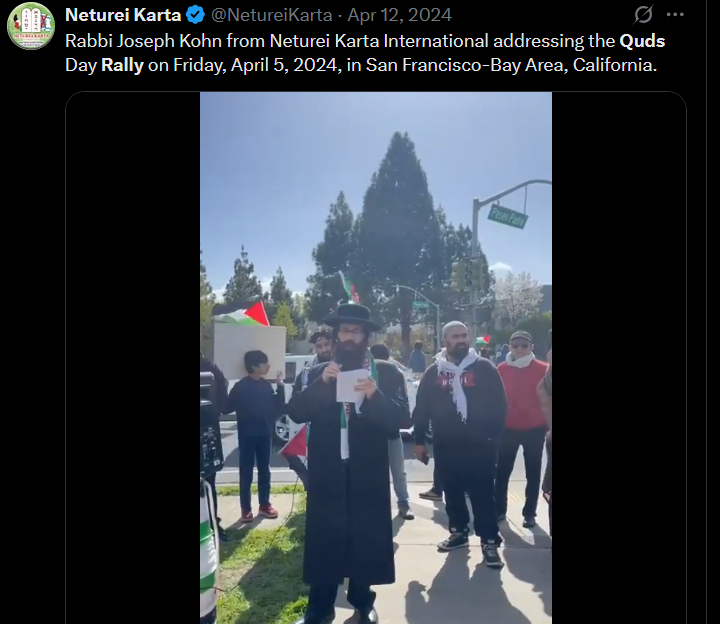Click the left black video letterbox area
The width and height of the screenshot is (720, 624).
(133, 358)
